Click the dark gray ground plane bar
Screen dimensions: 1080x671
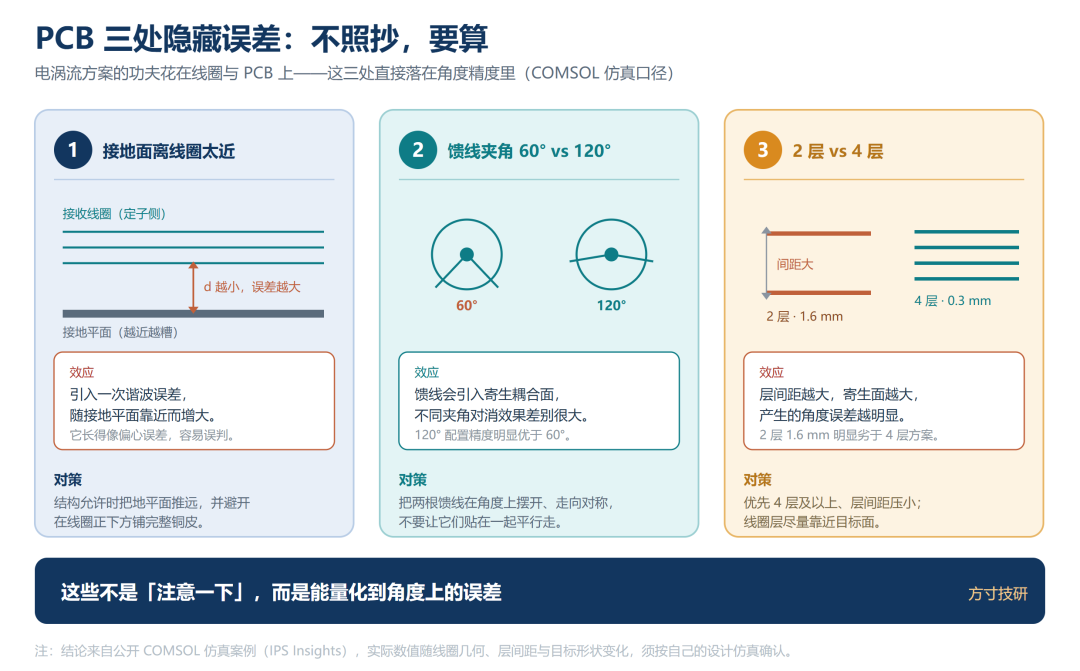point(193,313)
